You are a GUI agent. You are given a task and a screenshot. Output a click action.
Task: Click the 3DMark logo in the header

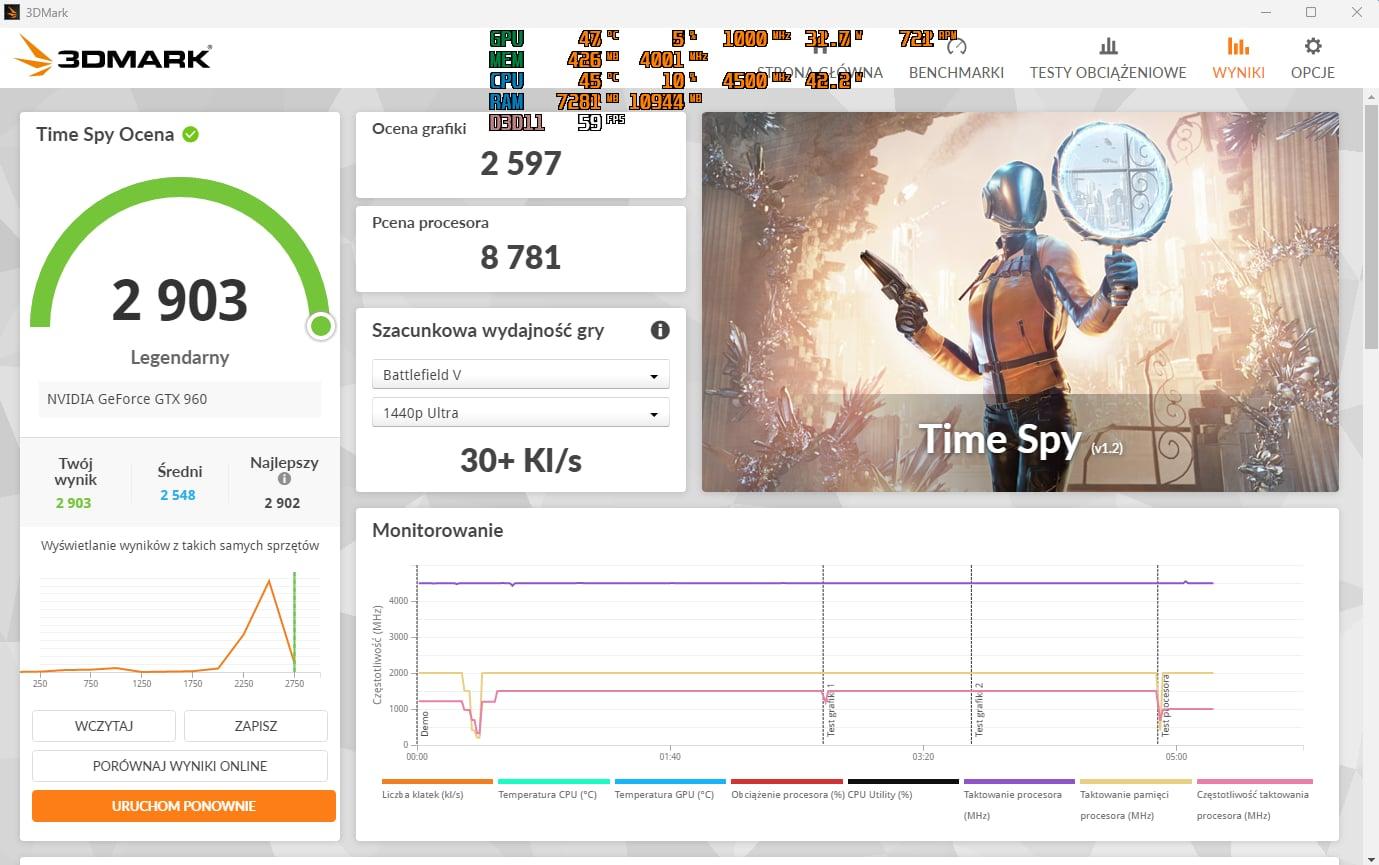tap(113, 56)
